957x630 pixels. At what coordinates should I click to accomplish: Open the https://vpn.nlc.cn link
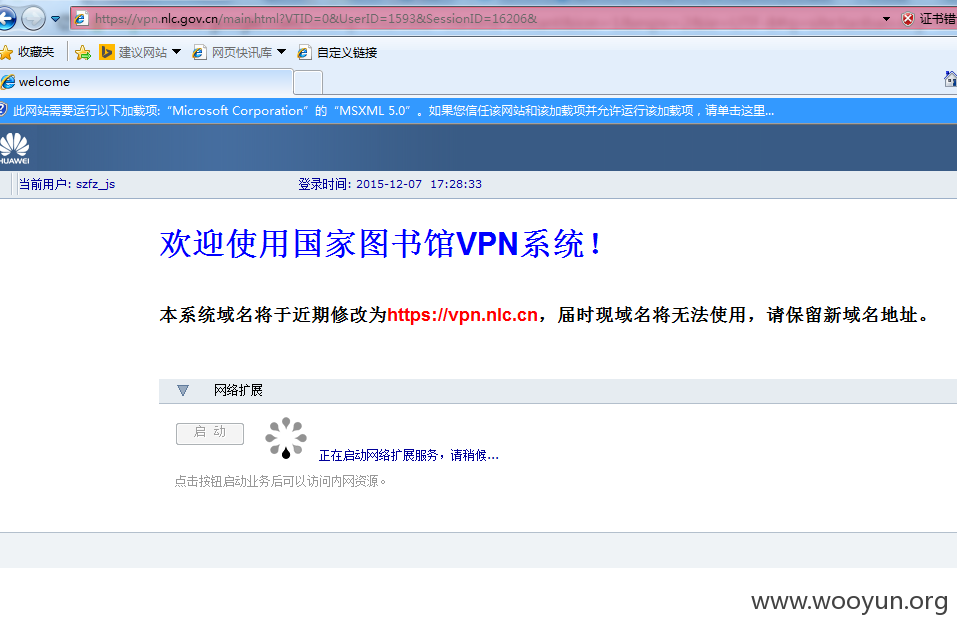[x=462, y=314]
